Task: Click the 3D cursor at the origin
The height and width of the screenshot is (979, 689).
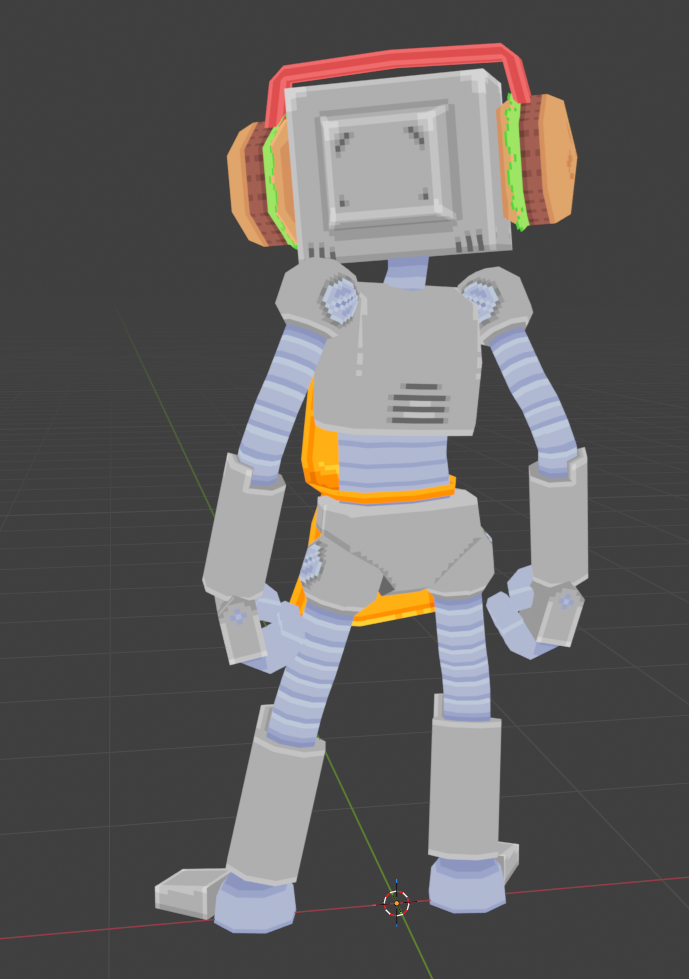Action: [396, 903]
